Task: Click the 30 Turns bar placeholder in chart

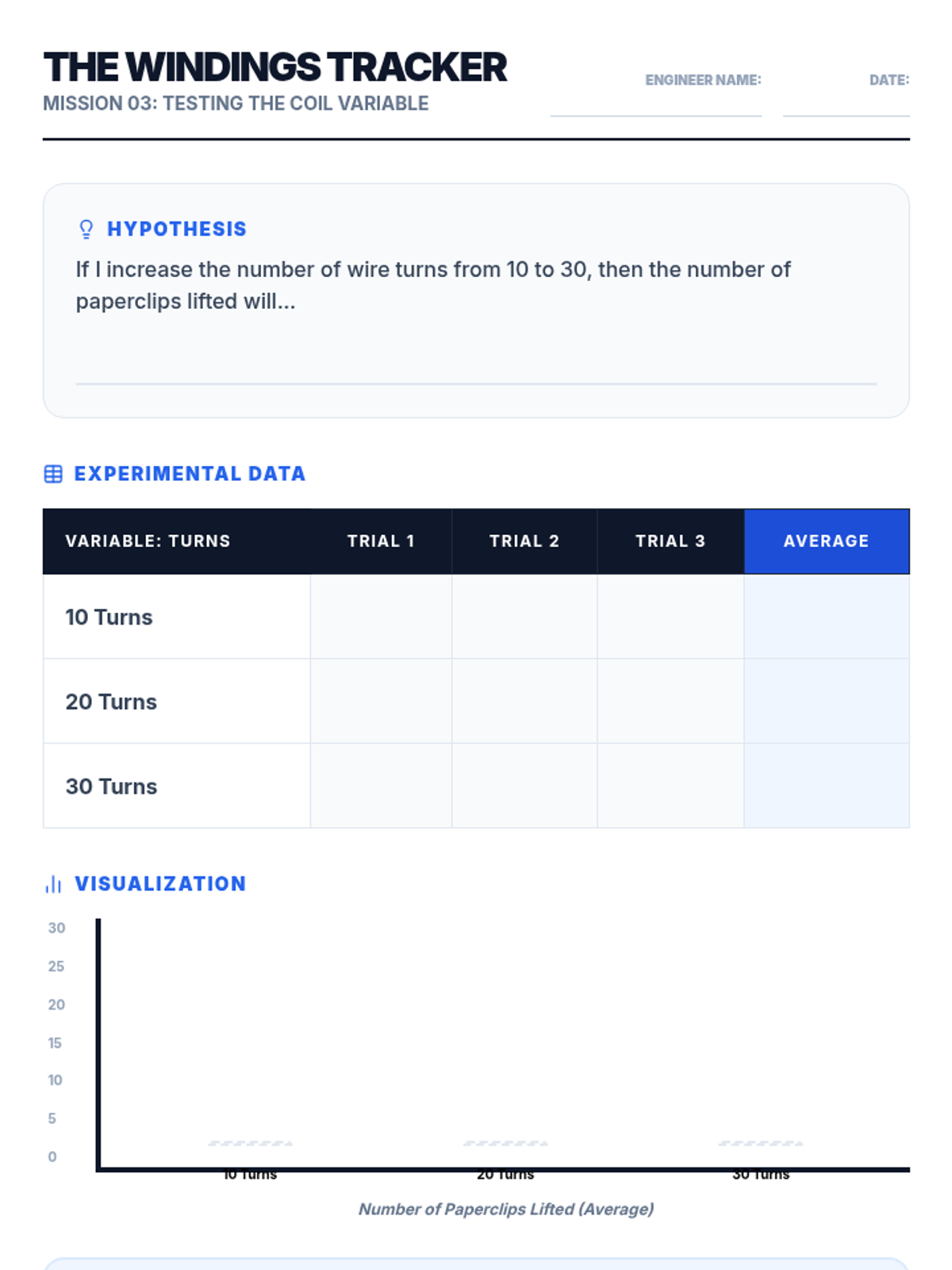Action: (761, 1144)
